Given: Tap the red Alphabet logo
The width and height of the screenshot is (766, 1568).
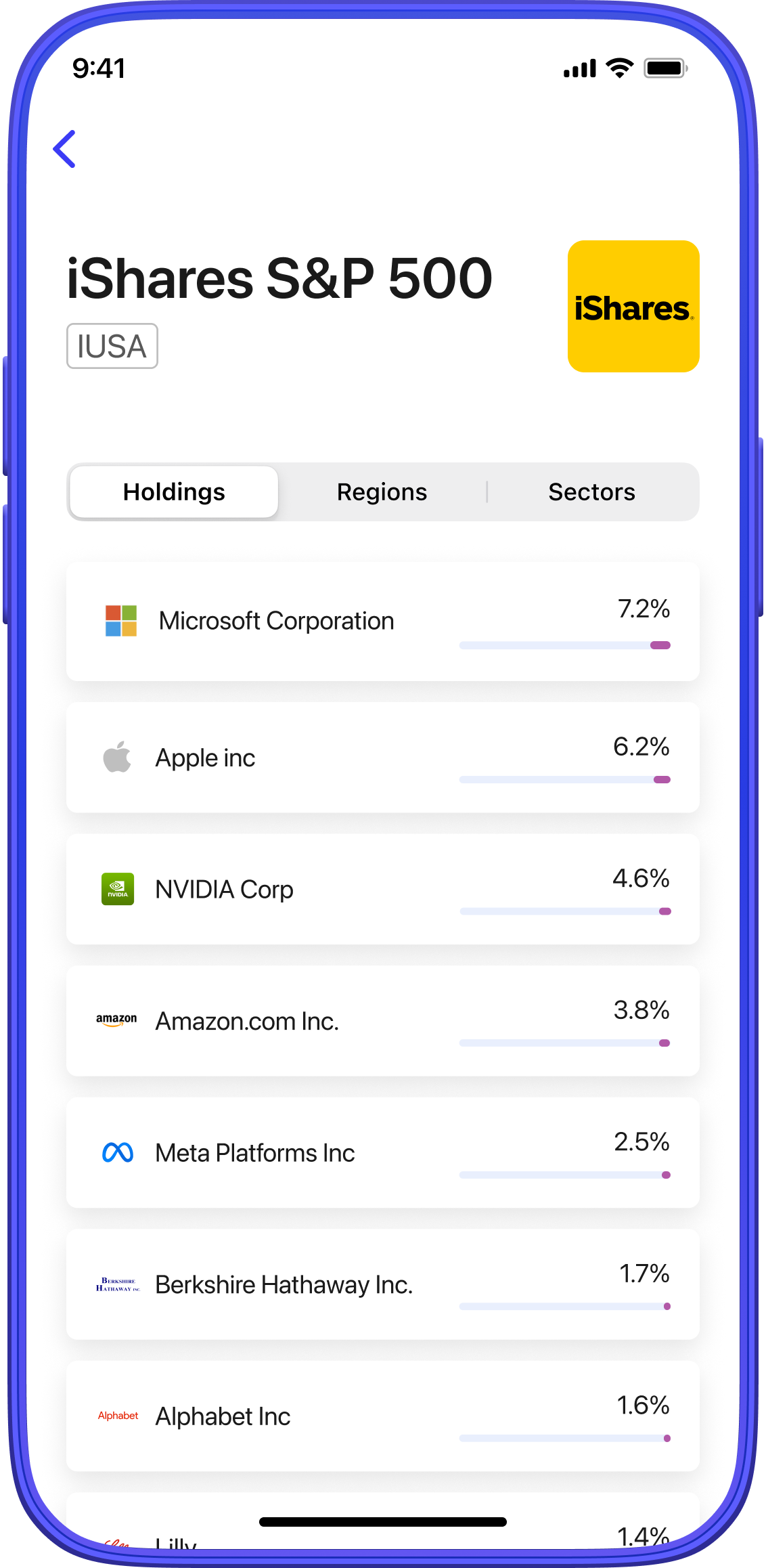Looking at the screenshot, I should 118,1416.
